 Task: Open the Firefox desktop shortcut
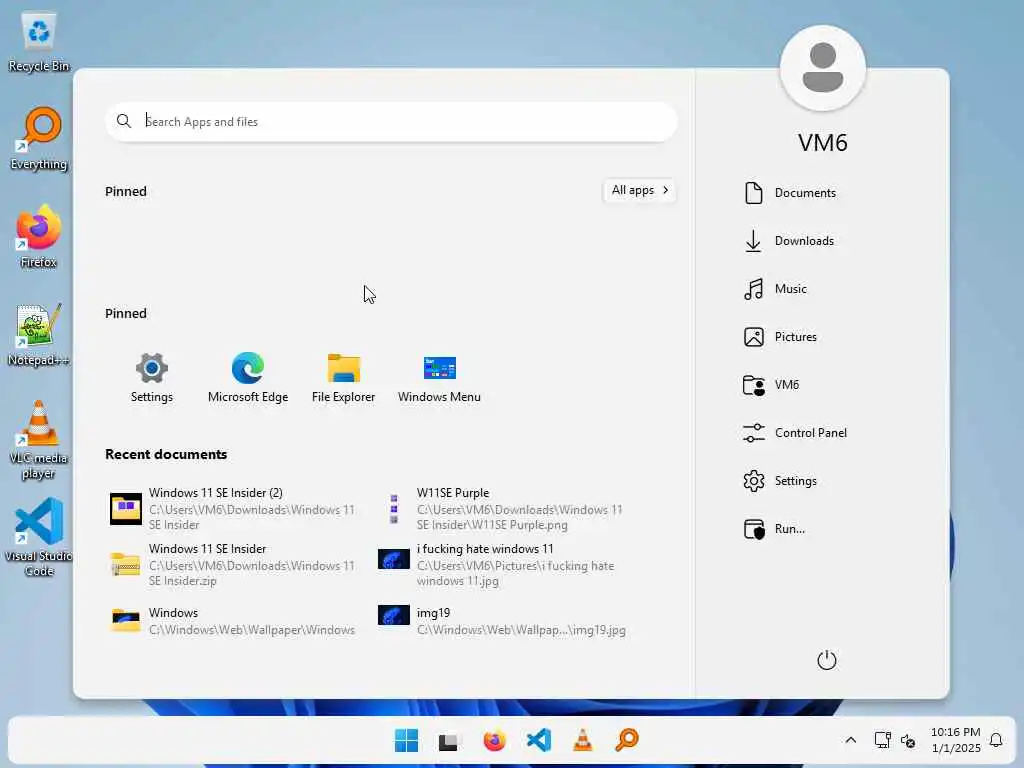tap(39, 236)
